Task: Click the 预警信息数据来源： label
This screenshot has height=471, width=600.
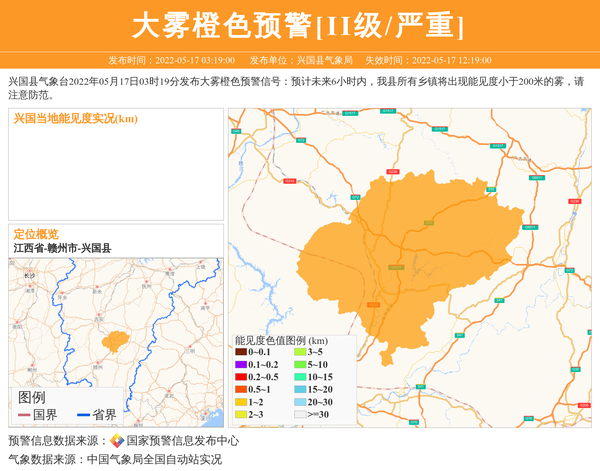Action: (59, 441)
